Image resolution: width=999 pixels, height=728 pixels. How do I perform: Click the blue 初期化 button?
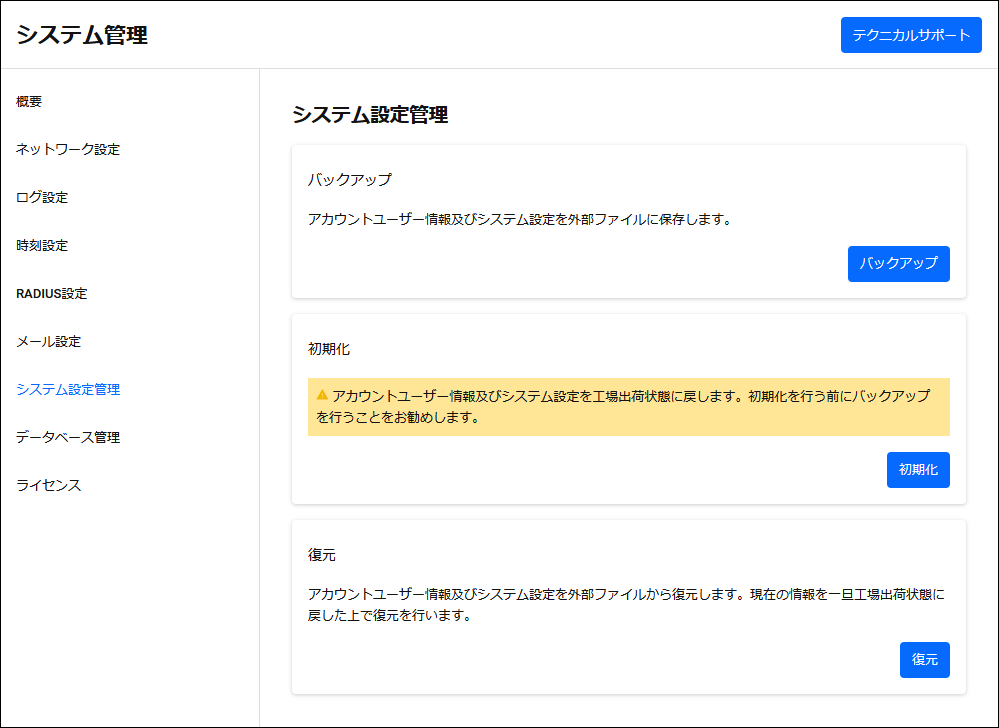point(918,470)
